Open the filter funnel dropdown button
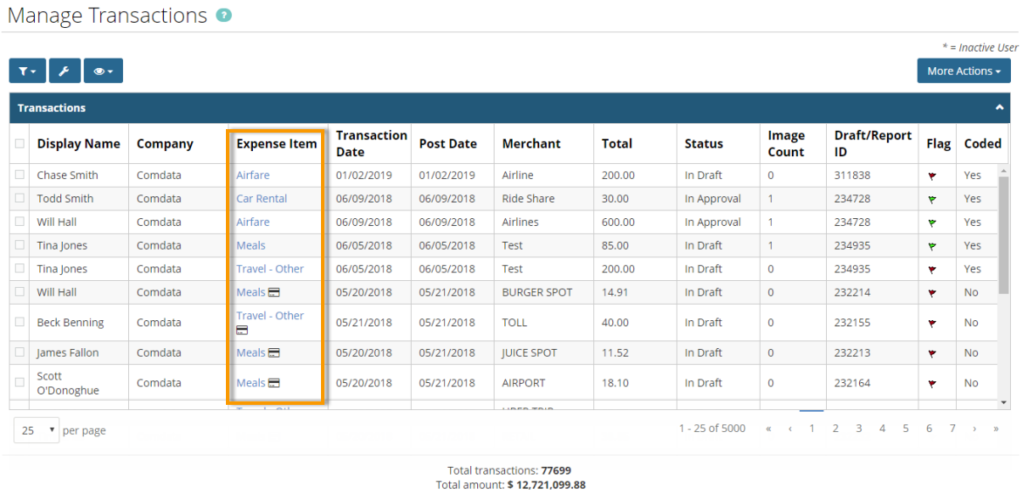Screen dimensions: 1024x493 coord(27,71)
